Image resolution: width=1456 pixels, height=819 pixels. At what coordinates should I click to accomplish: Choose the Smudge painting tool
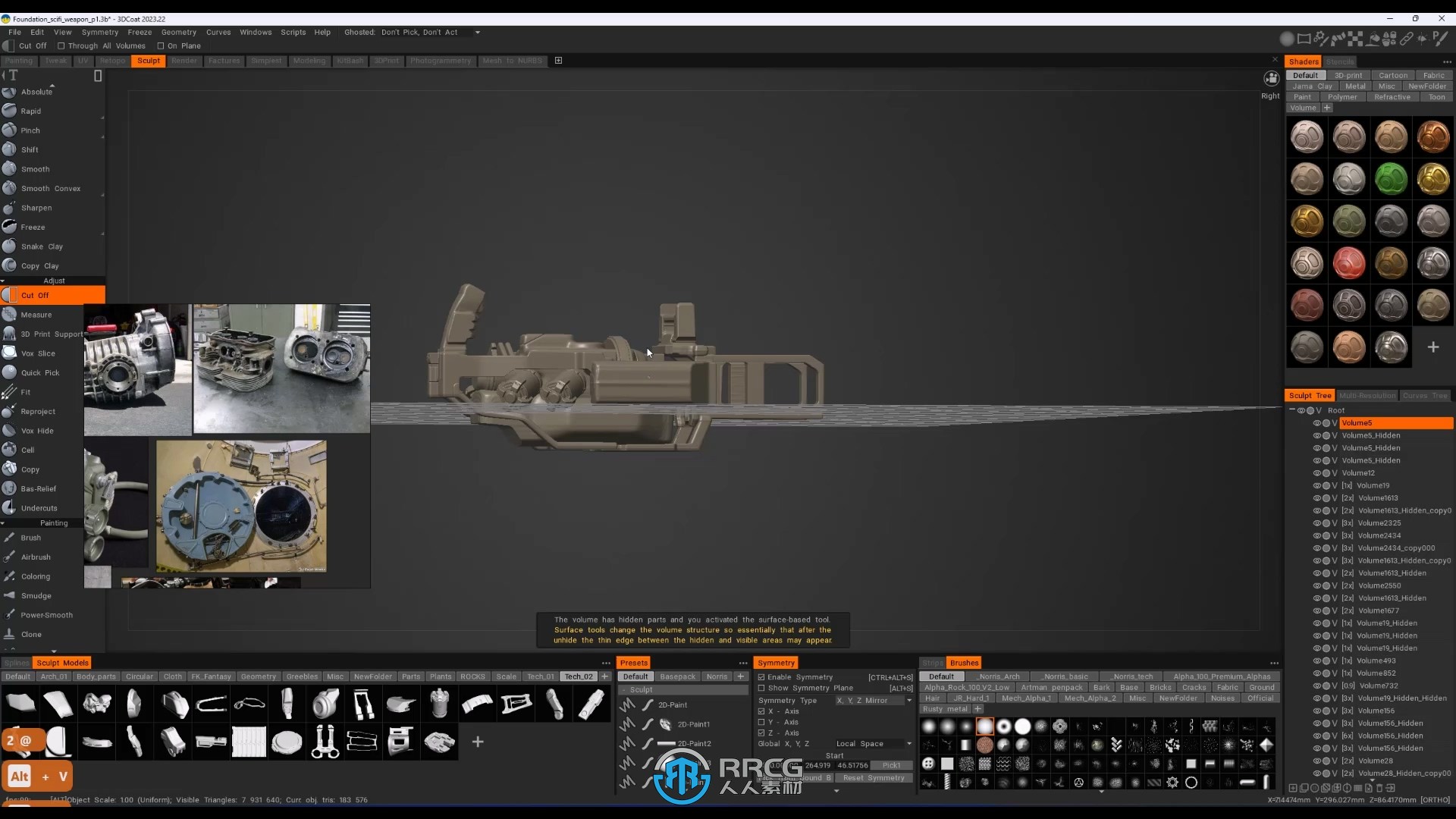pyautogui.click(x=36, y=596)
